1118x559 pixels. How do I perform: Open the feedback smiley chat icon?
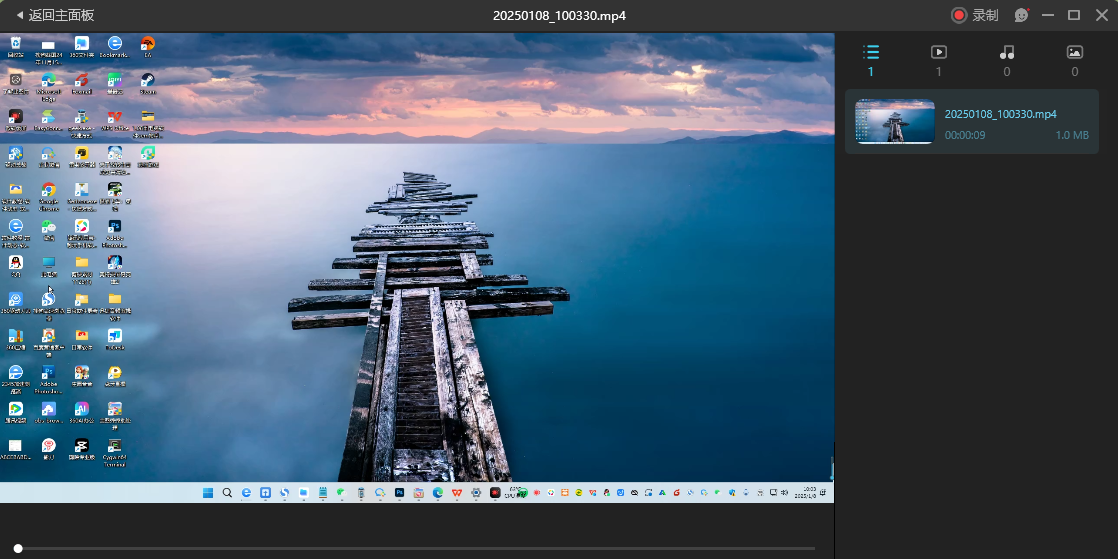(x=1021, y=15)
